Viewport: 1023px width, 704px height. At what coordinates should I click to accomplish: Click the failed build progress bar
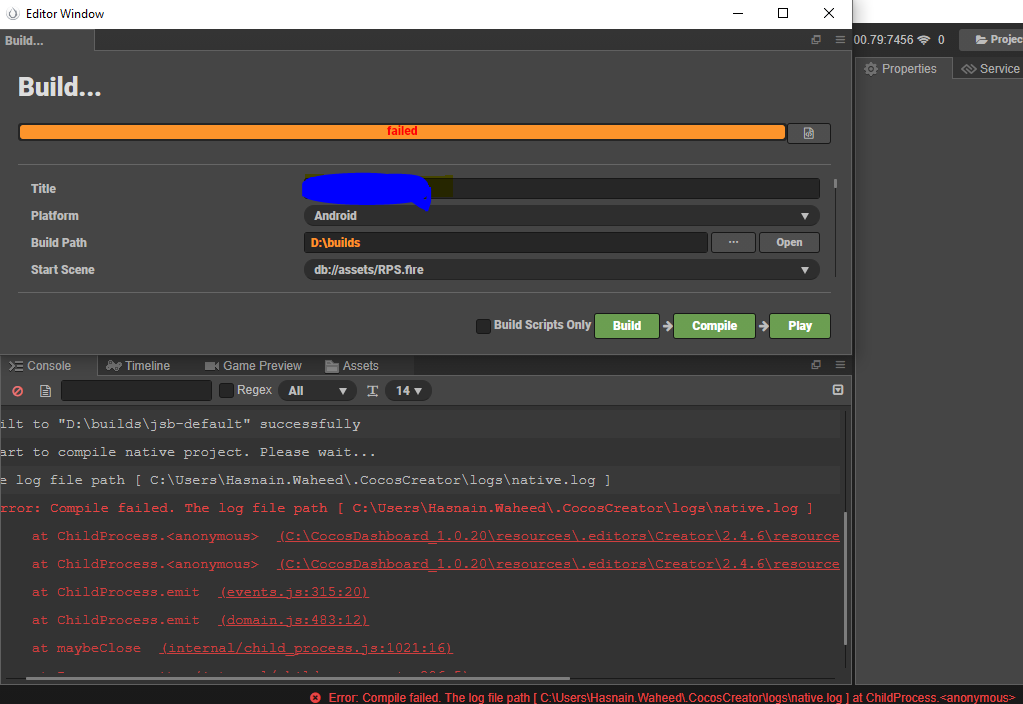click(x=402, y=132)
